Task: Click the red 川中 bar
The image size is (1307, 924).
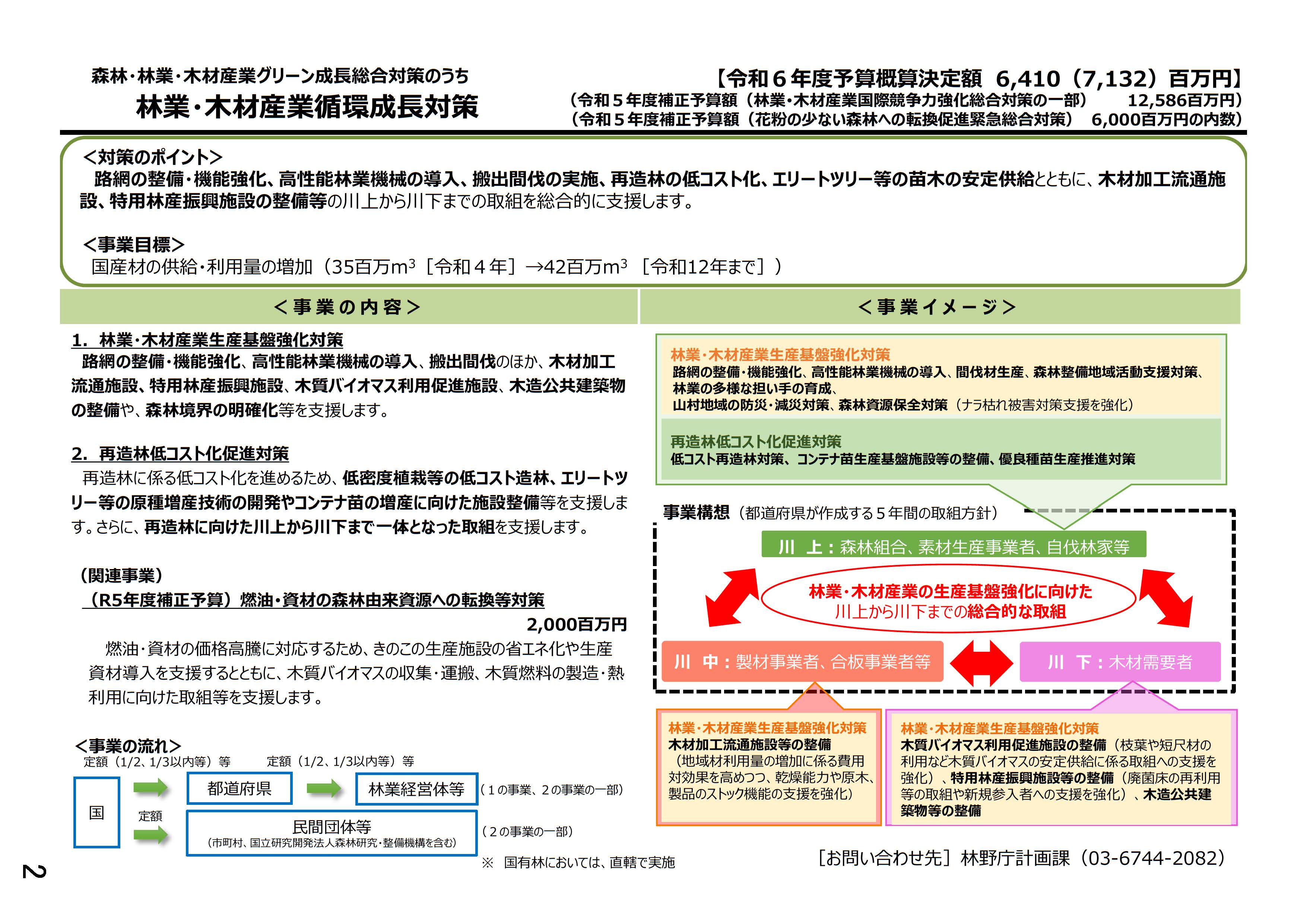Action: pyautogui.click(x=802, y=661)
